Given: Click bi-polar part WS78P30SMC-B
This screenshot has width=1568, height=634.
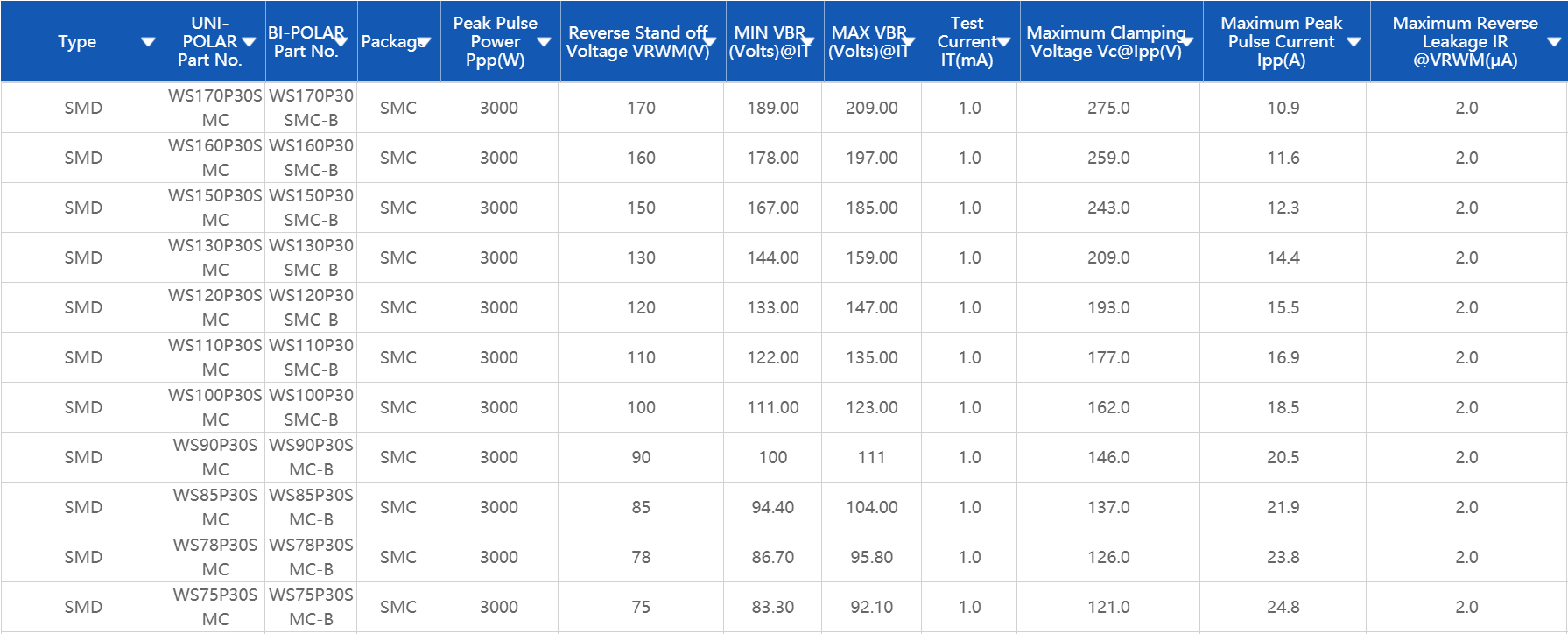Looking at the screenshot, I should pyautogui.click(x=311, y=557).
